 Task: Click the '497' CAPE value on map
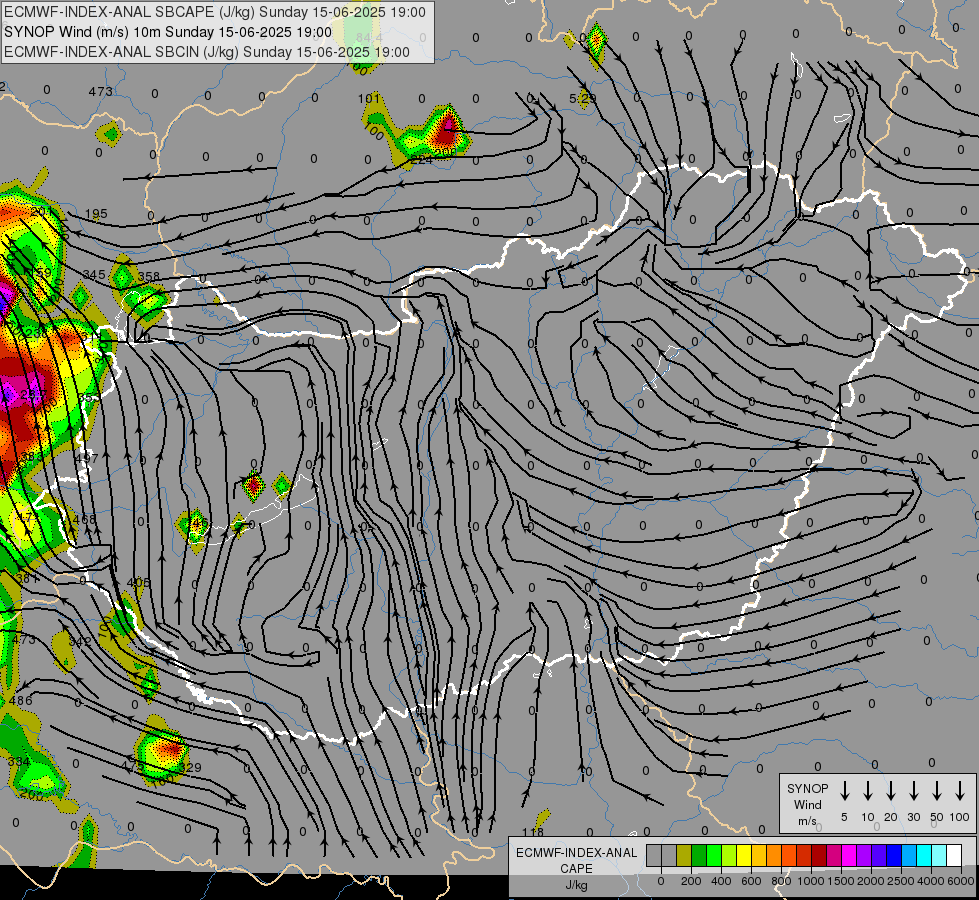pyautogui.click(x=87, y=458)
